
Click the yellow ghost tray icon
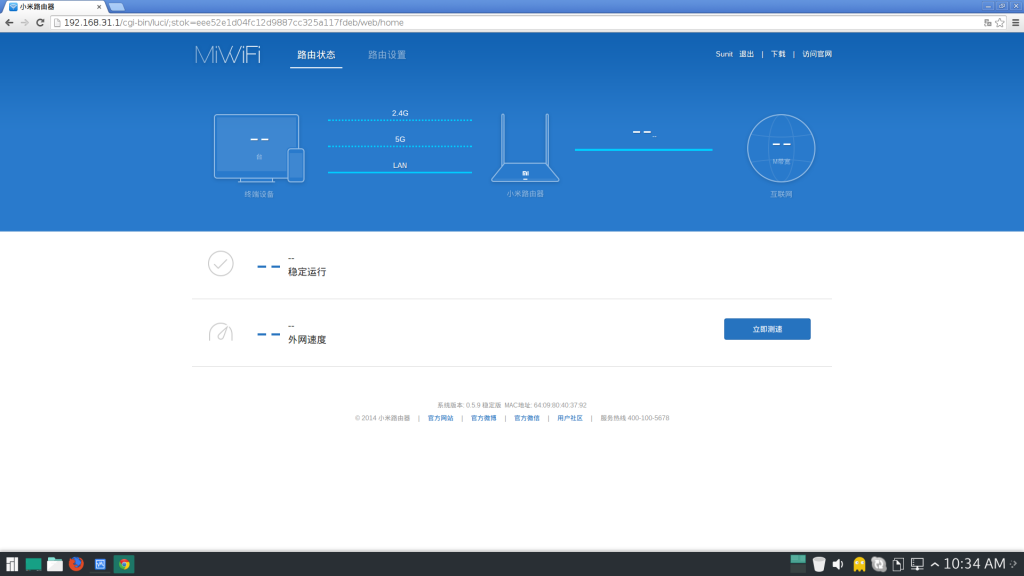pyautogui.click(x=859, y=564)
